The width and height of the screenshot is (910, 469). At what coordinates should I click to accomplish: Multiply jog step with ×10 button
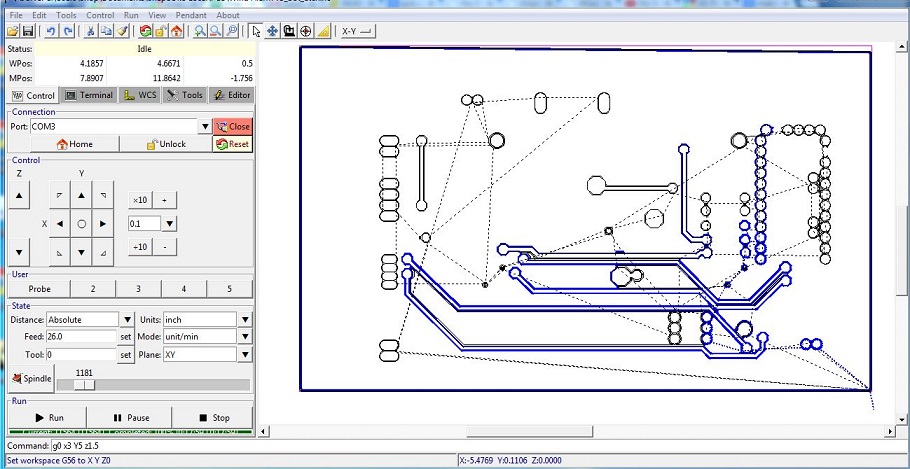(x=140, y=200)
